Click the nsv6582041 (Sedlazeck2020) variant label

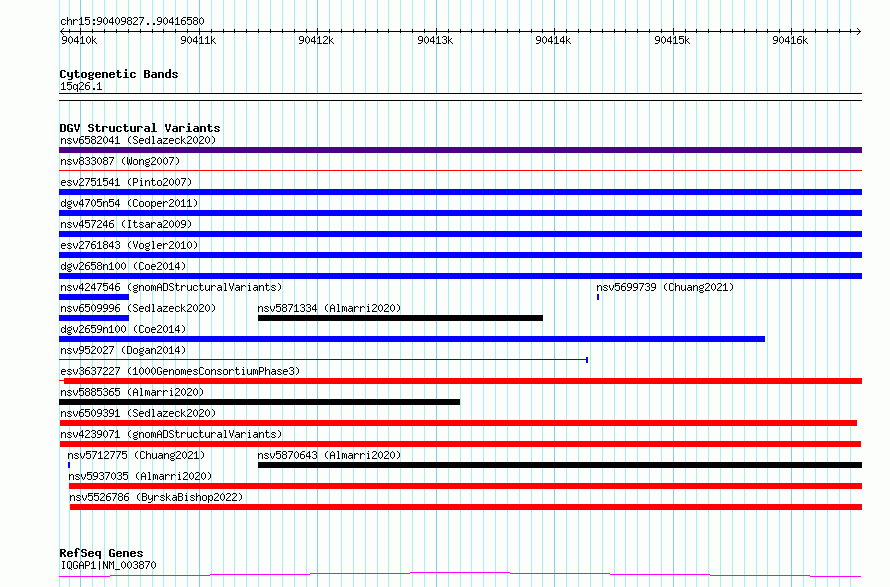(x=138, y=140)
